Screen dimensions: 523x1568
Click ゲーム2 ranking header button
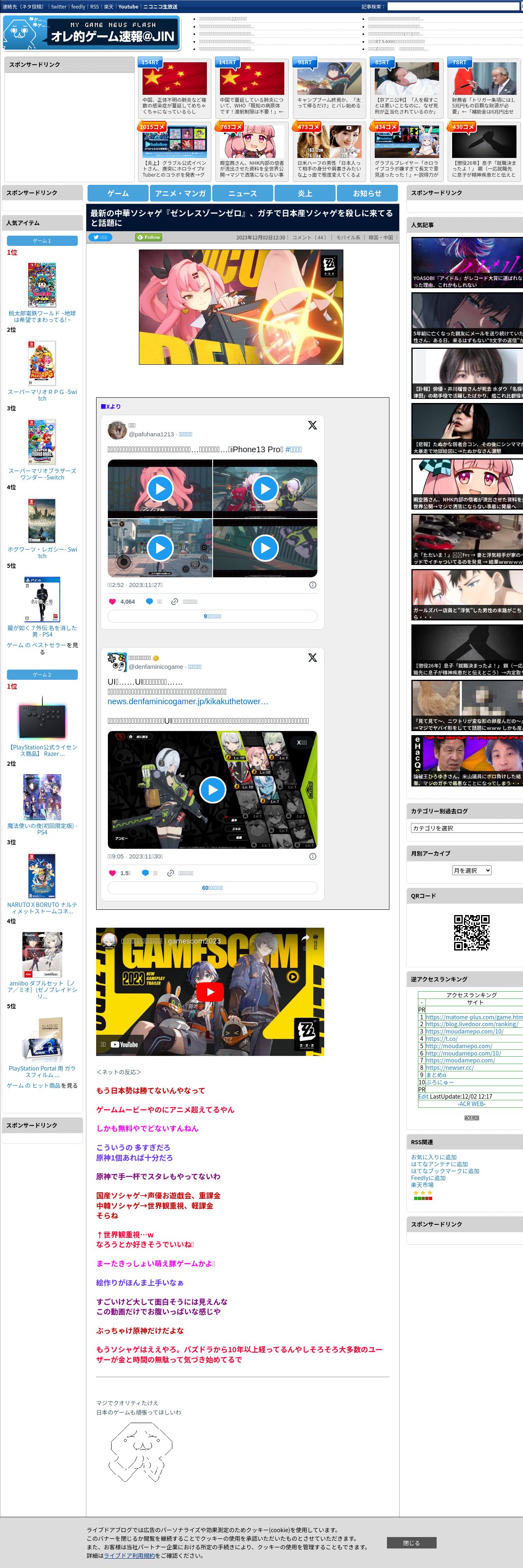coord(42,675)
